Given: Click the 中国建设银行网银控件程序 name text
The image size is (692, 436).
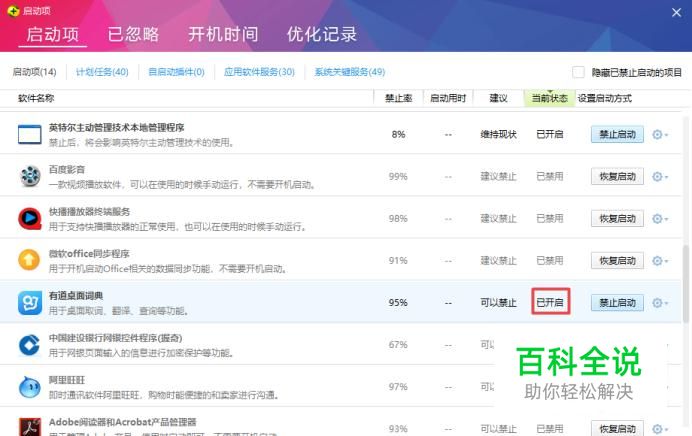Looking at the screenshot, I should (115, 338).
